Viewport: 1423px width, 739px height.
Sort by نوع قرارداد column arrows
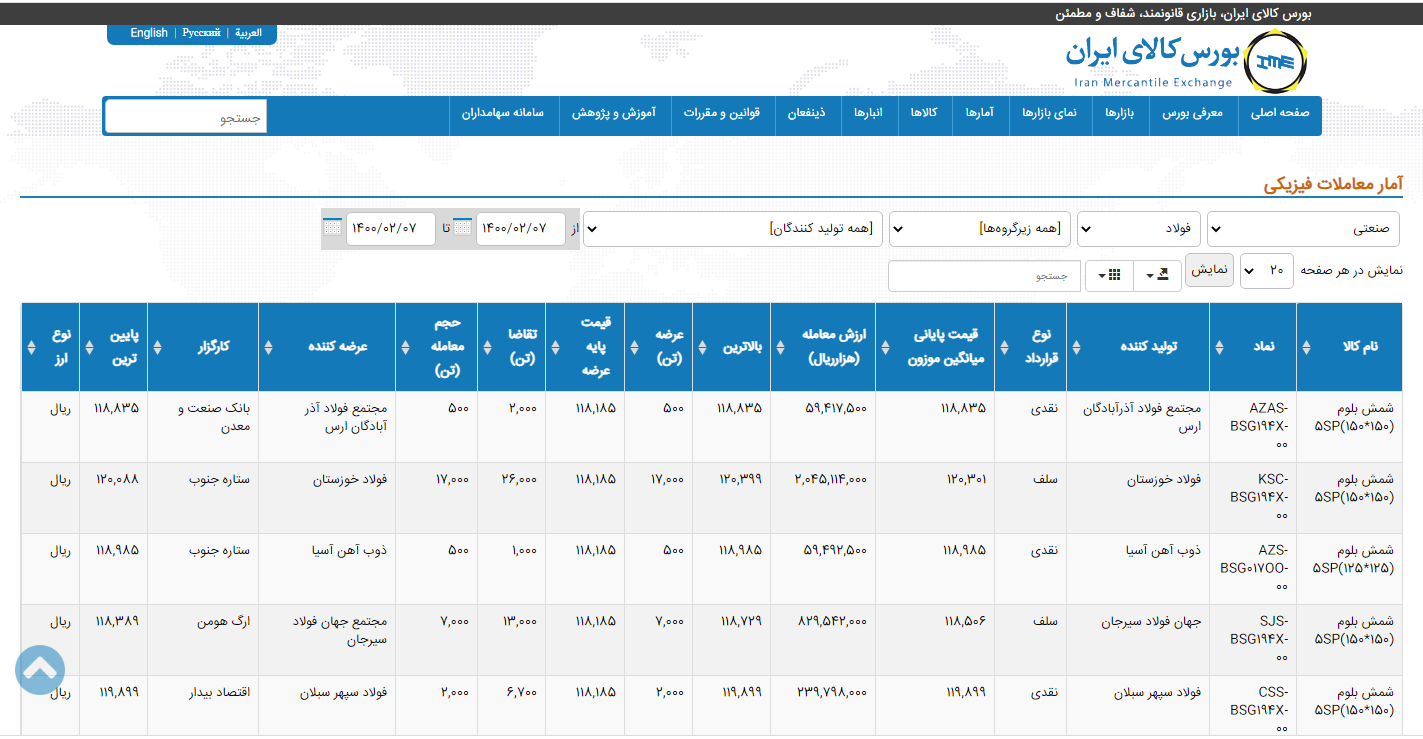coord(1004,347)
